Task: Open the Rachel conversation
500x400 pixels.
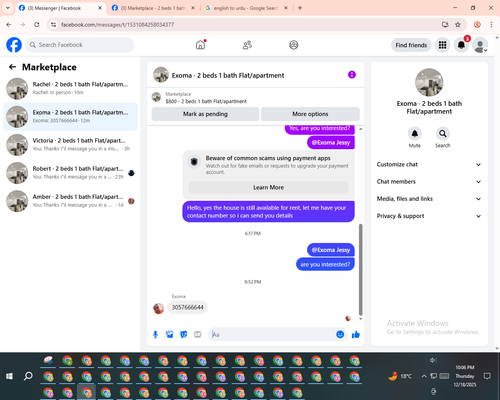Action: click(x=70, y=89)
